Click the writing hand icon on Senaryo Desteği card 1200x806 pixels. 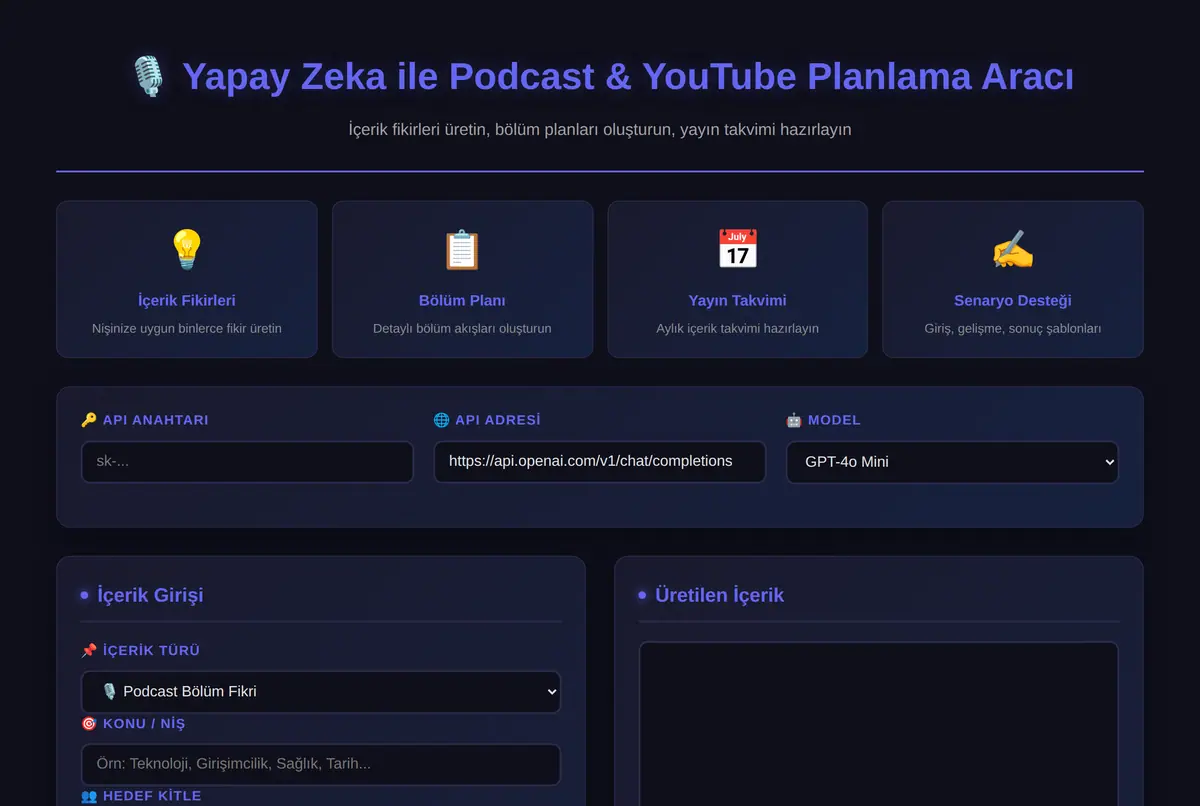tap(1013, 249)
